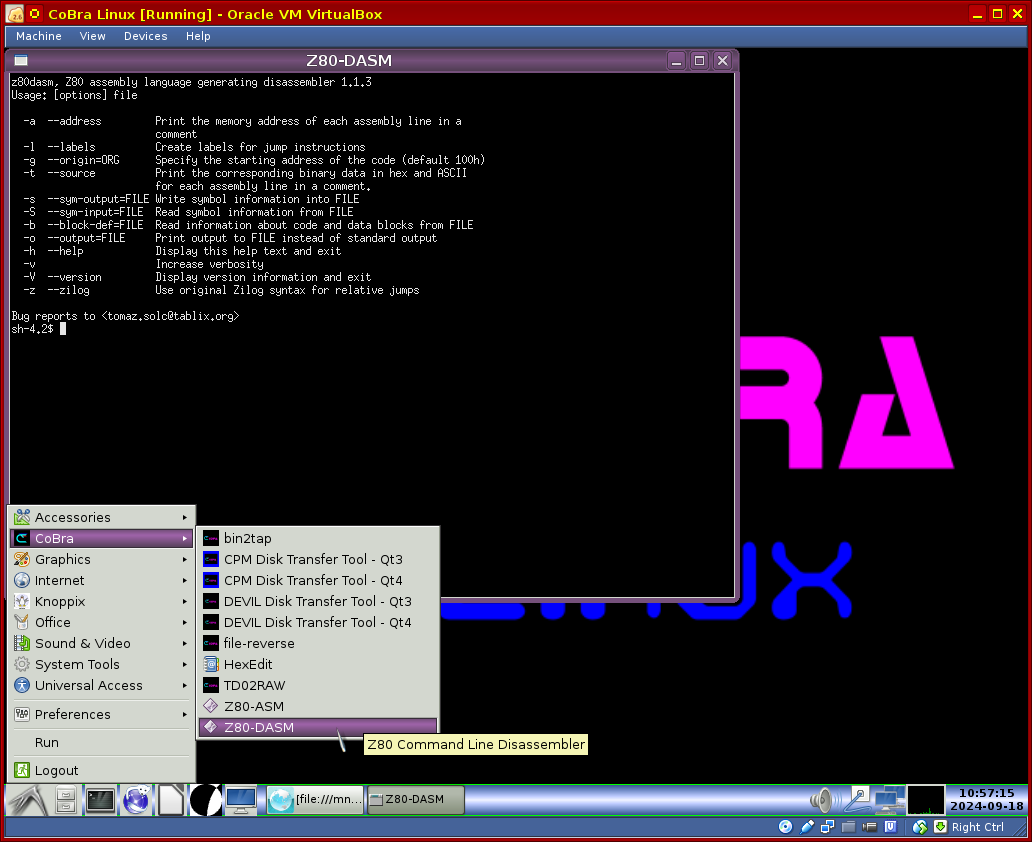The height and width of the screenshot is (842, 1032).
Task: Open the file manager taskbar icon
Action: pos(66,800)
